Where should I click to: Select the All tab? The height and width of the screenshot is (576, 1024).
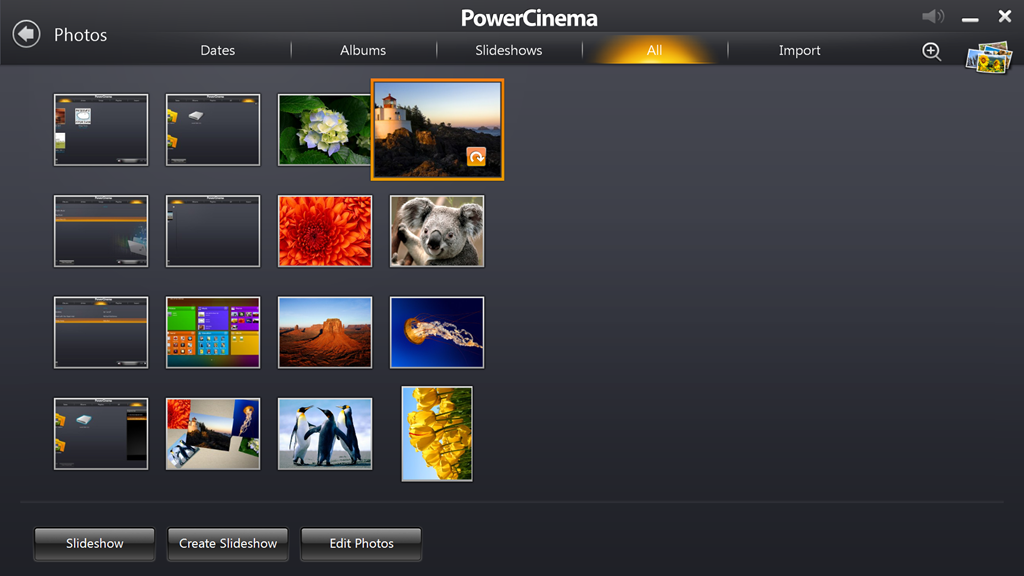coord(654,50)
